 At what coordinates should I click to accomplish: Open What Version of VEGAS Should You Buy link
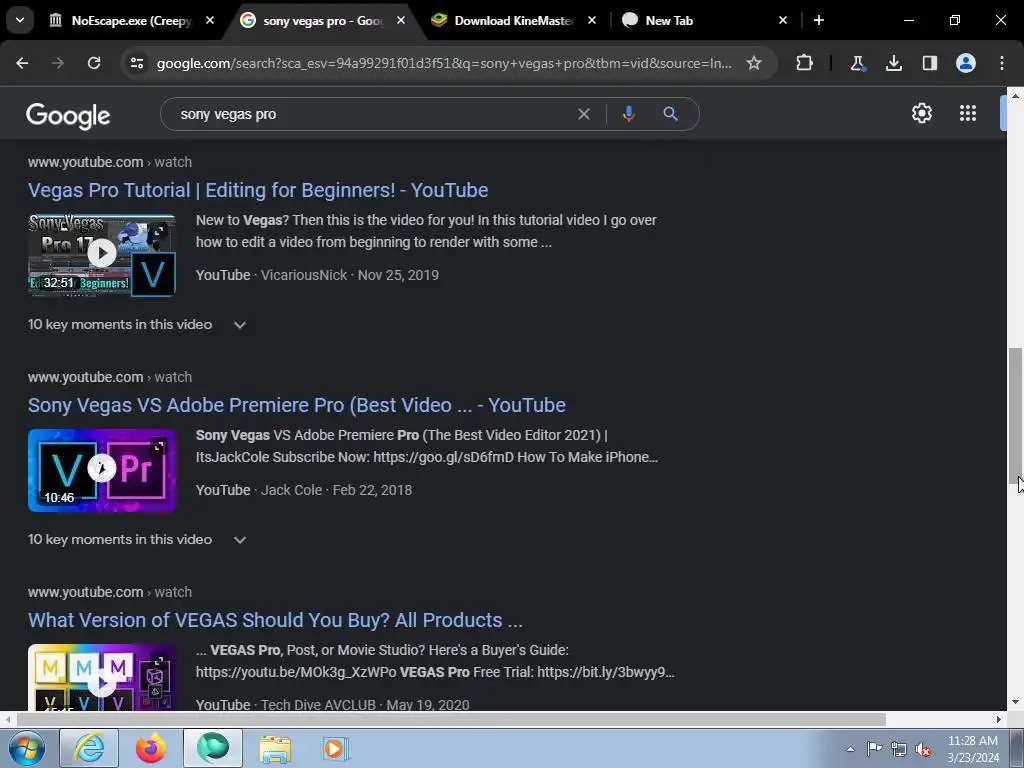pos(275,620)
